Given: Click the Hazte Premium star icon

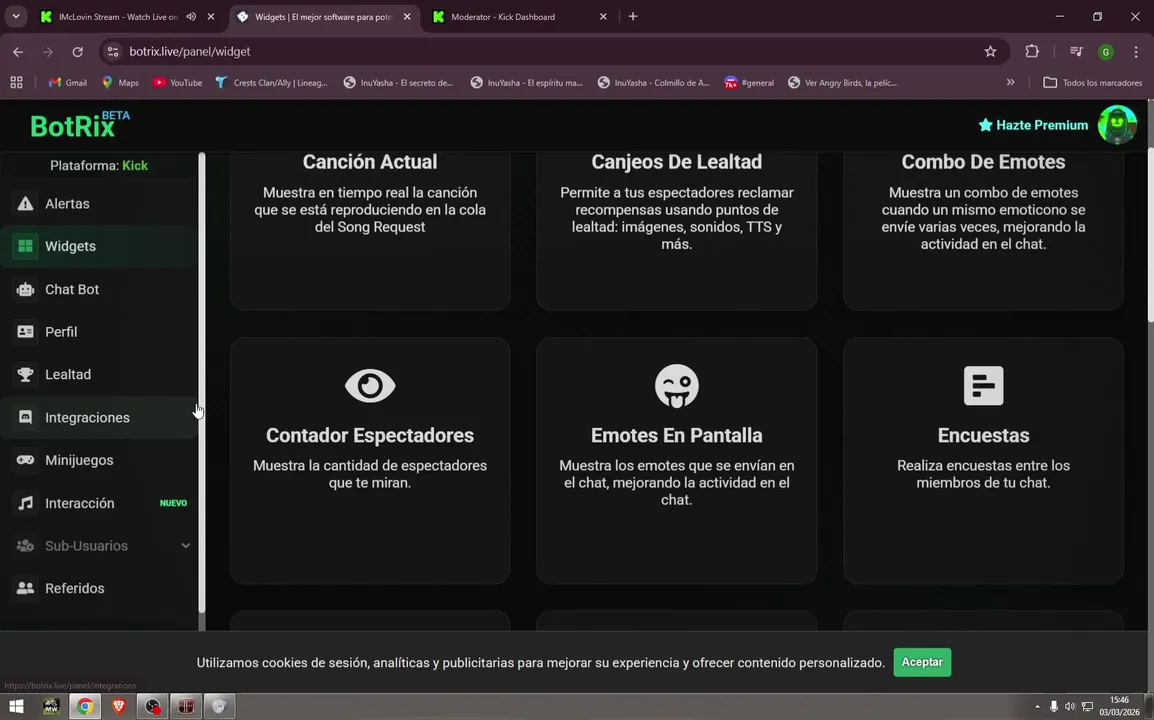Looking at the screenshot, I should click(985, 125).
